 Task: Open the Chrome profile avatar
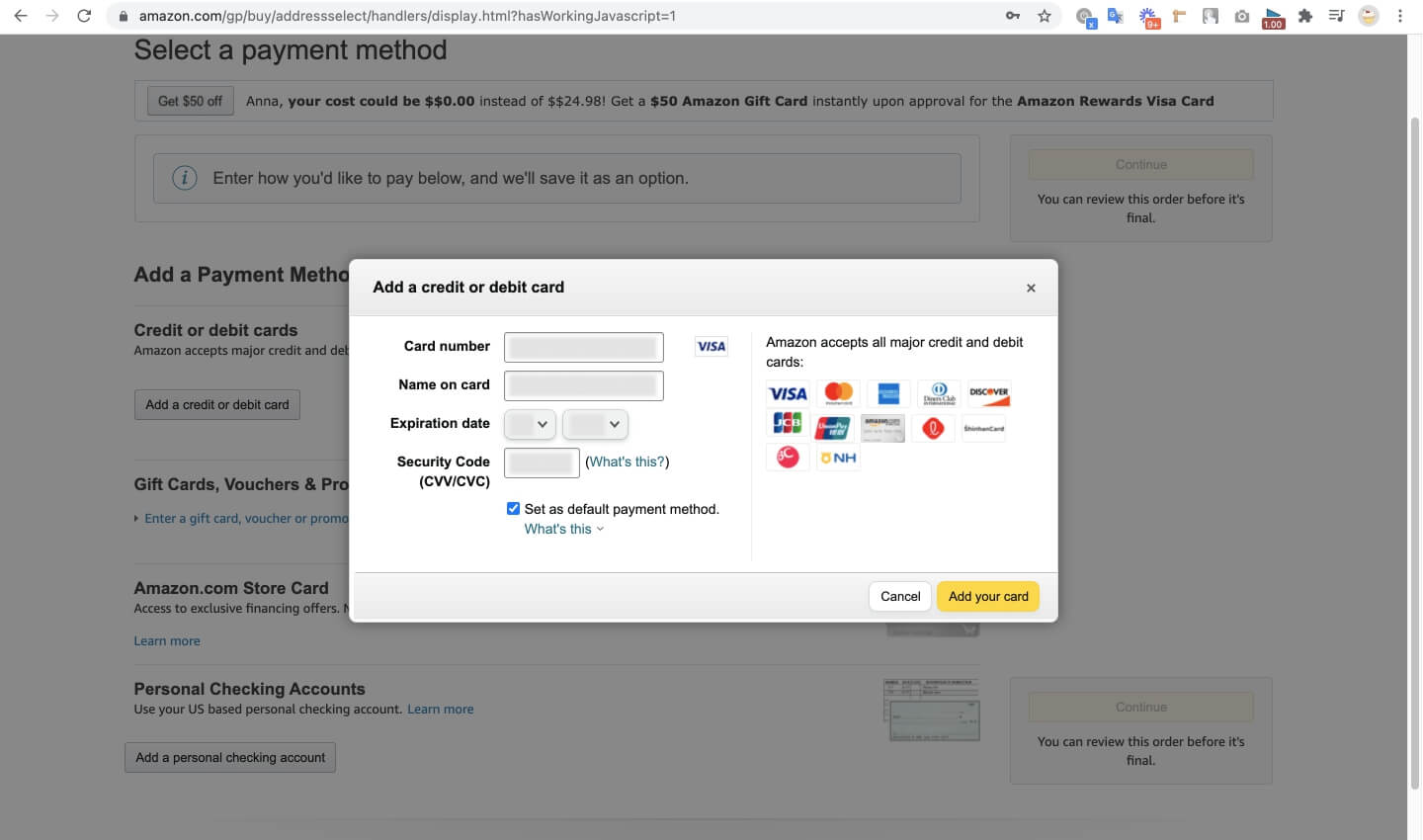coord(1369,16)
